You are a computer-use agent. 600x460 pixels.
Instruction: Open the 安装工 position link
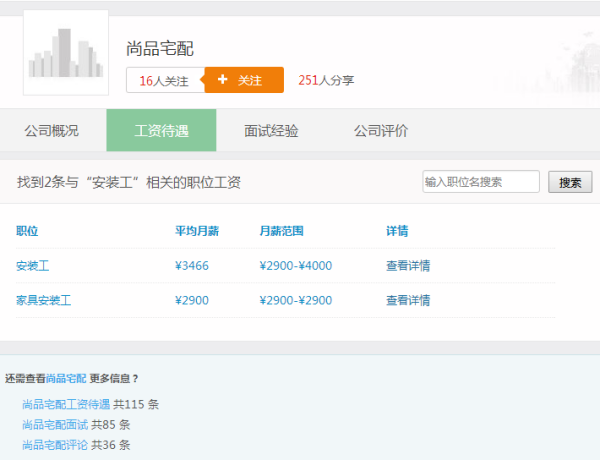coord(33,266)
